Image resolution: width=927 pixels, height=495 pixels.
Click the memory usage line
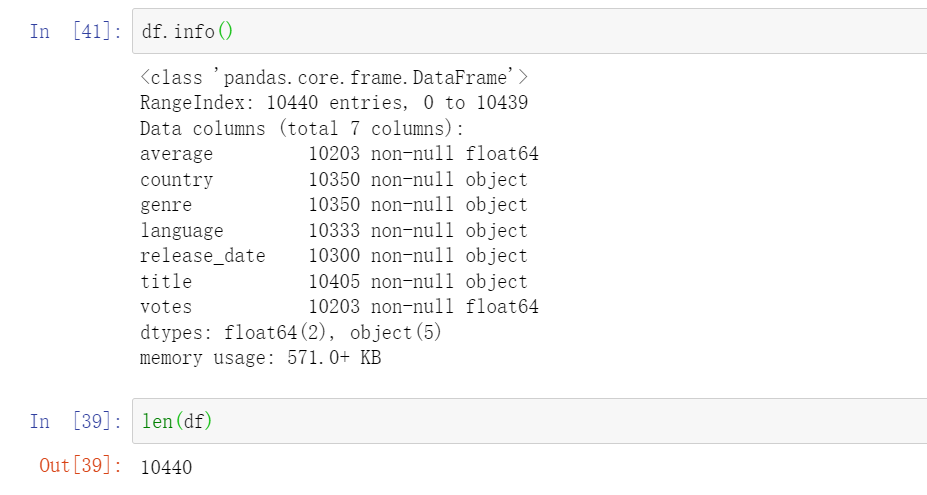(x=260, y=358)
